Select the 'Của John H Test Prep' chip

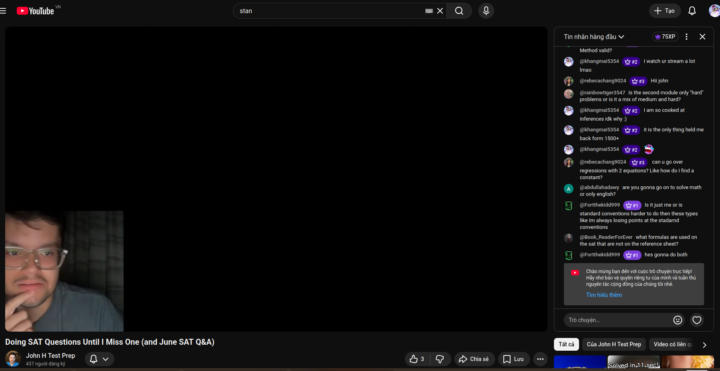pos(613,344)
